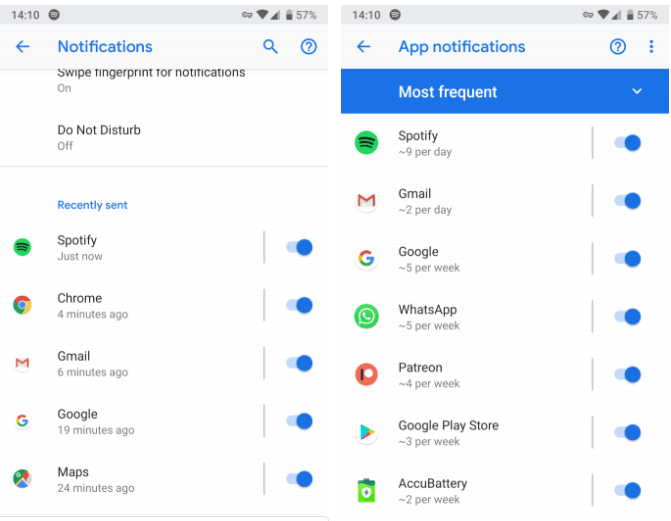Tap the WhatsApp app icon
This screenshot has height=521, width=671.
[367, 317]
